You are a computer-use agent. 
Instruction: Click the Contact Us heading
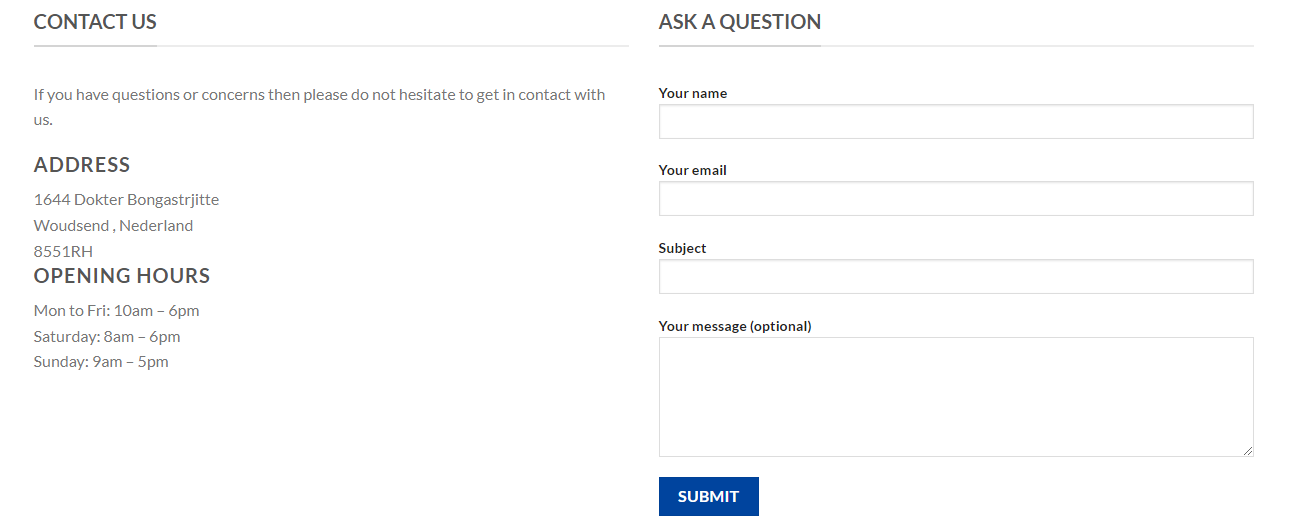95,21
